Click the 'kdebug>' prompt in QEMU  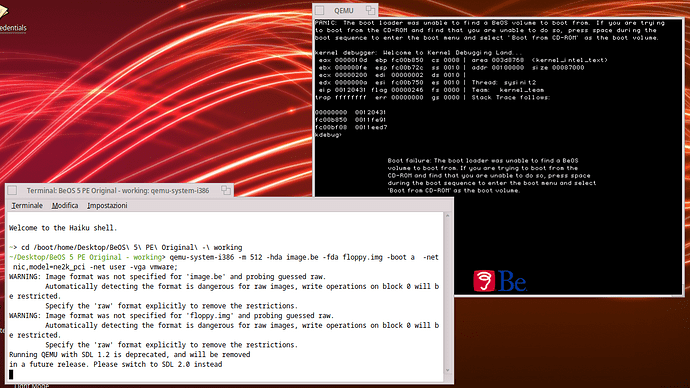click(x=328, y=135)
